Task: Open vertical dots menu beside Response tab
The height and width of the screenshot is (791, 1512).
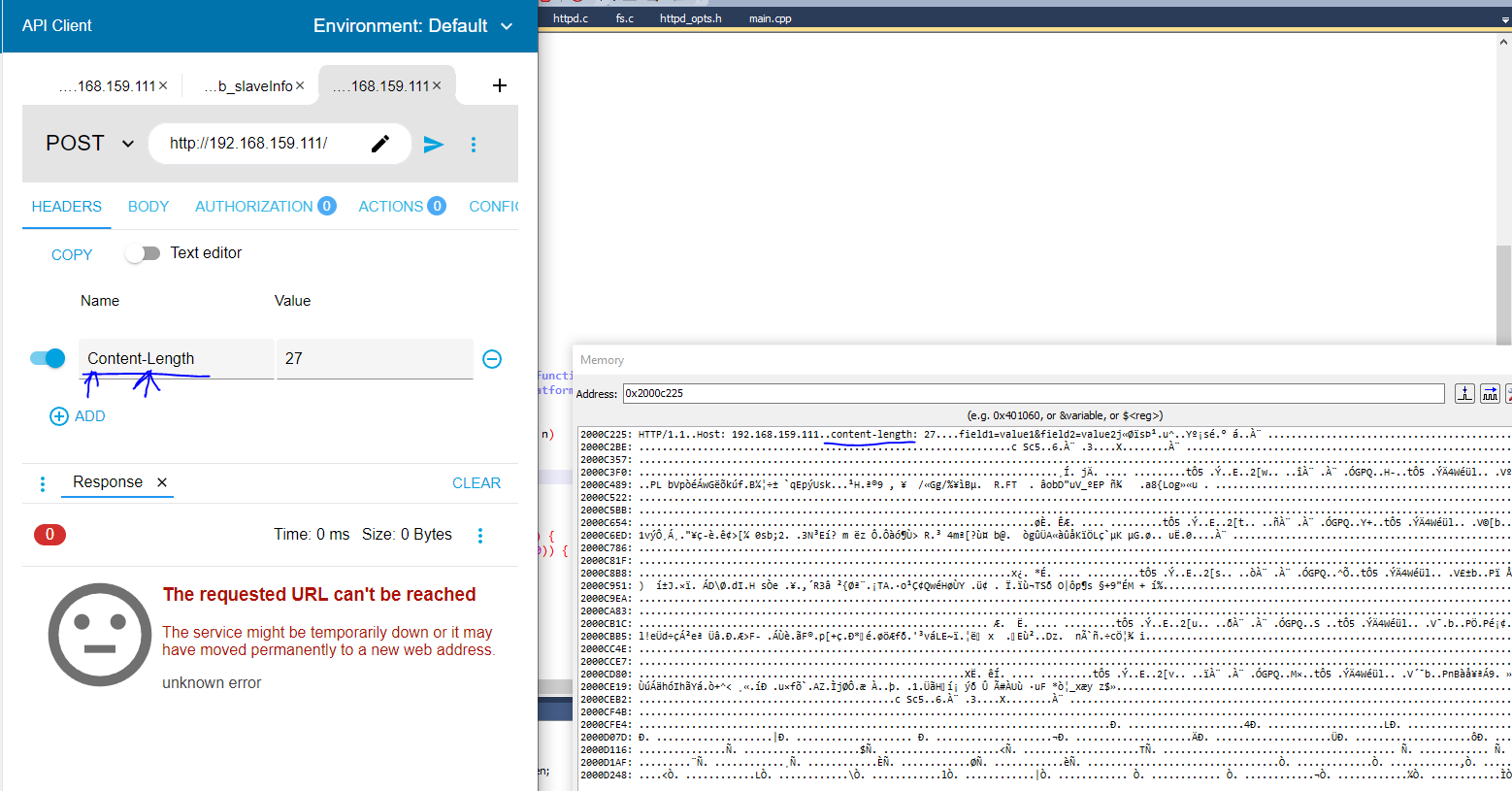Action: (42, 482)
